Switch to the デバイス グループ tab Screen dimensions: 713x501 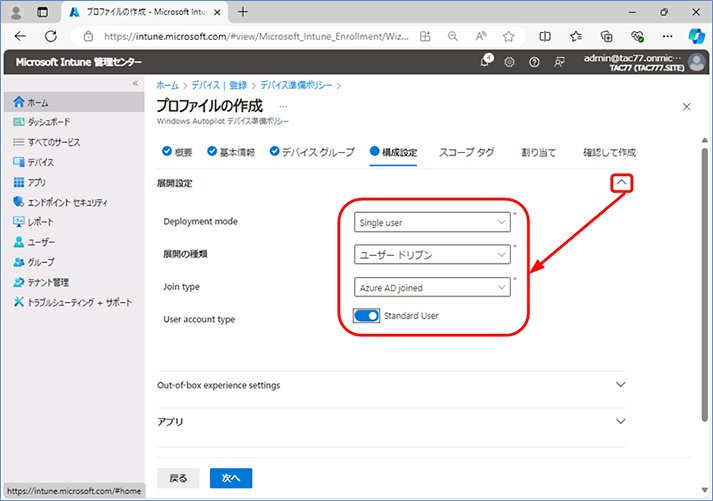(312, 152)
